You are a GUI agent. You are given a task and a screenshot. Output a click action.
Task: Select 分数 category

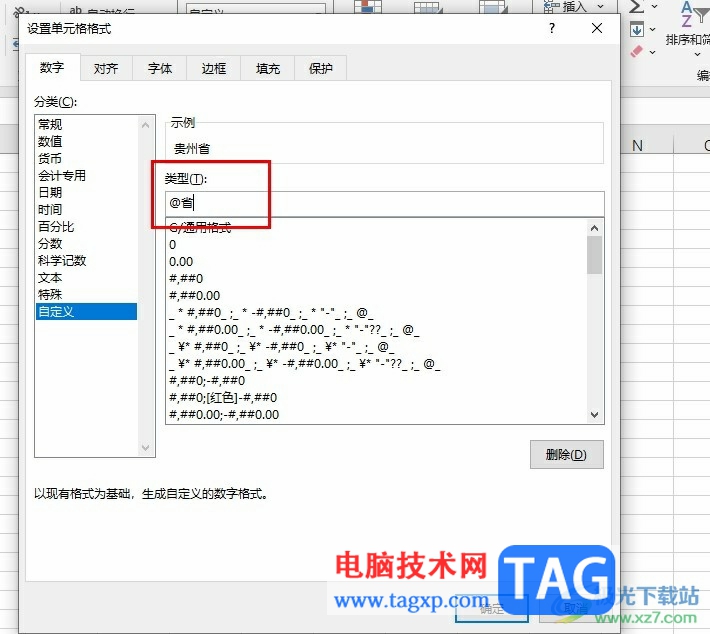(86, 244)
